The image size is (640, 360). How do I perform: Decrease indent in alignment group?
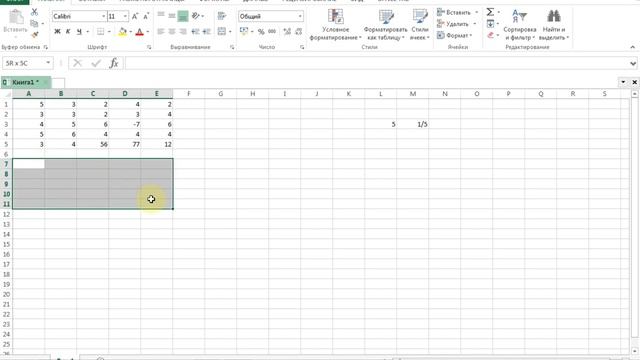[x=196, y=31]
